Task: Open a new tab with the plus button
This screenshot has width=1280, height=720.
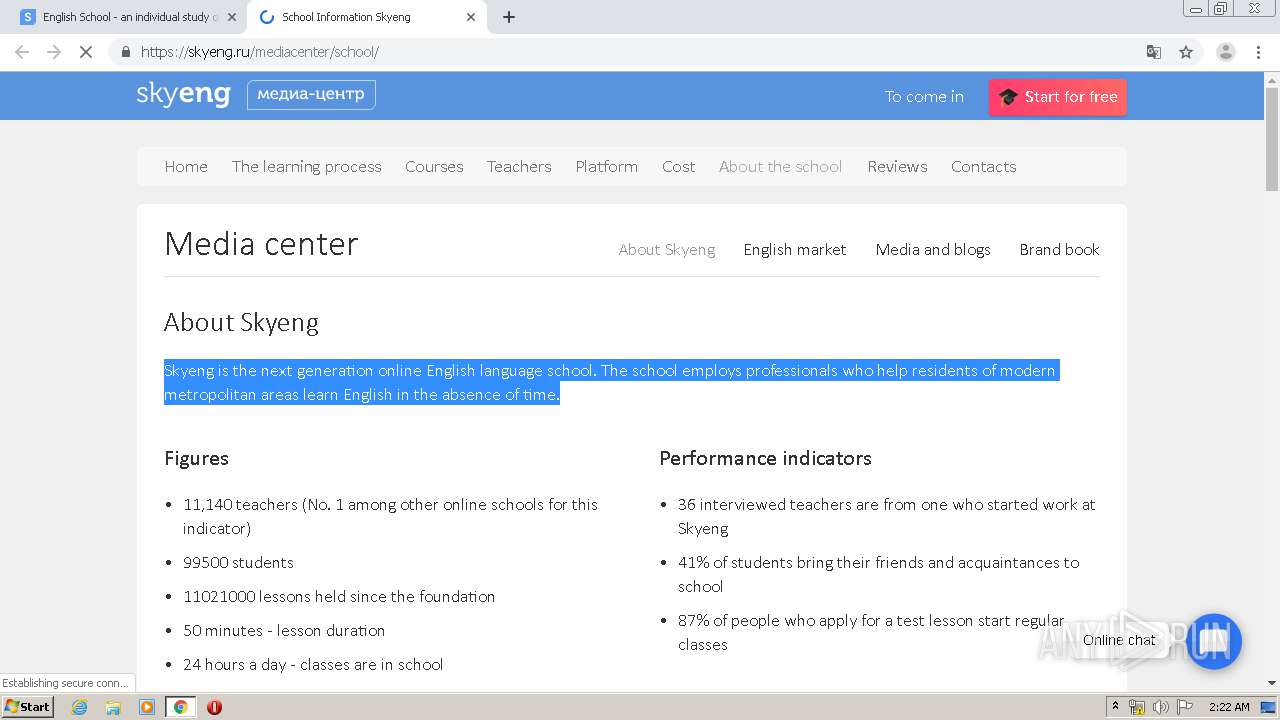Action: point(509,17)
